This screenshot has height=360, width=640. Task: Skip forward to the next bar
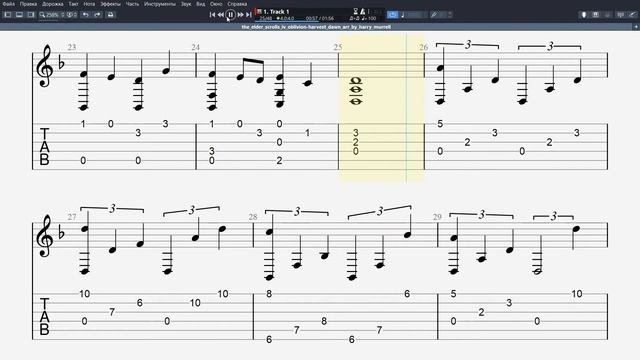point(240,15)
